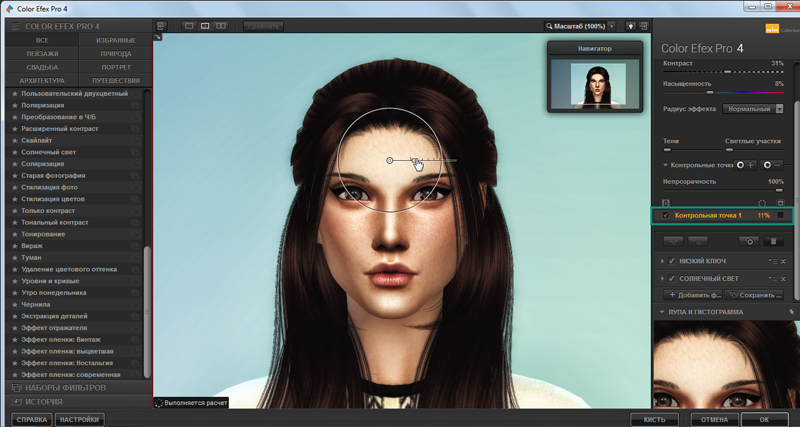This screenshot has height=427, width=800.
Task: Click the Сравнить button
Action: pyautogui.click(x=263, y=26)
